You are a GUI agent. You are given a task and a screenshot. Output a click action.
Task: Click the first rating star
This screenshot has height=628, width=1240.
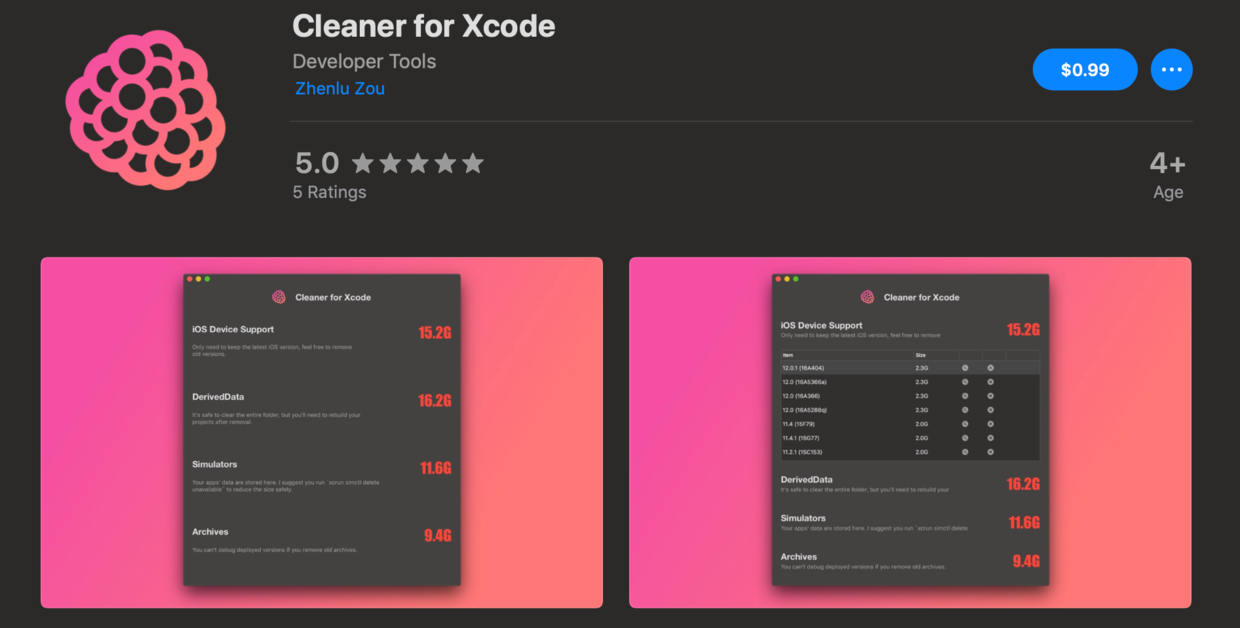point(362,163)
